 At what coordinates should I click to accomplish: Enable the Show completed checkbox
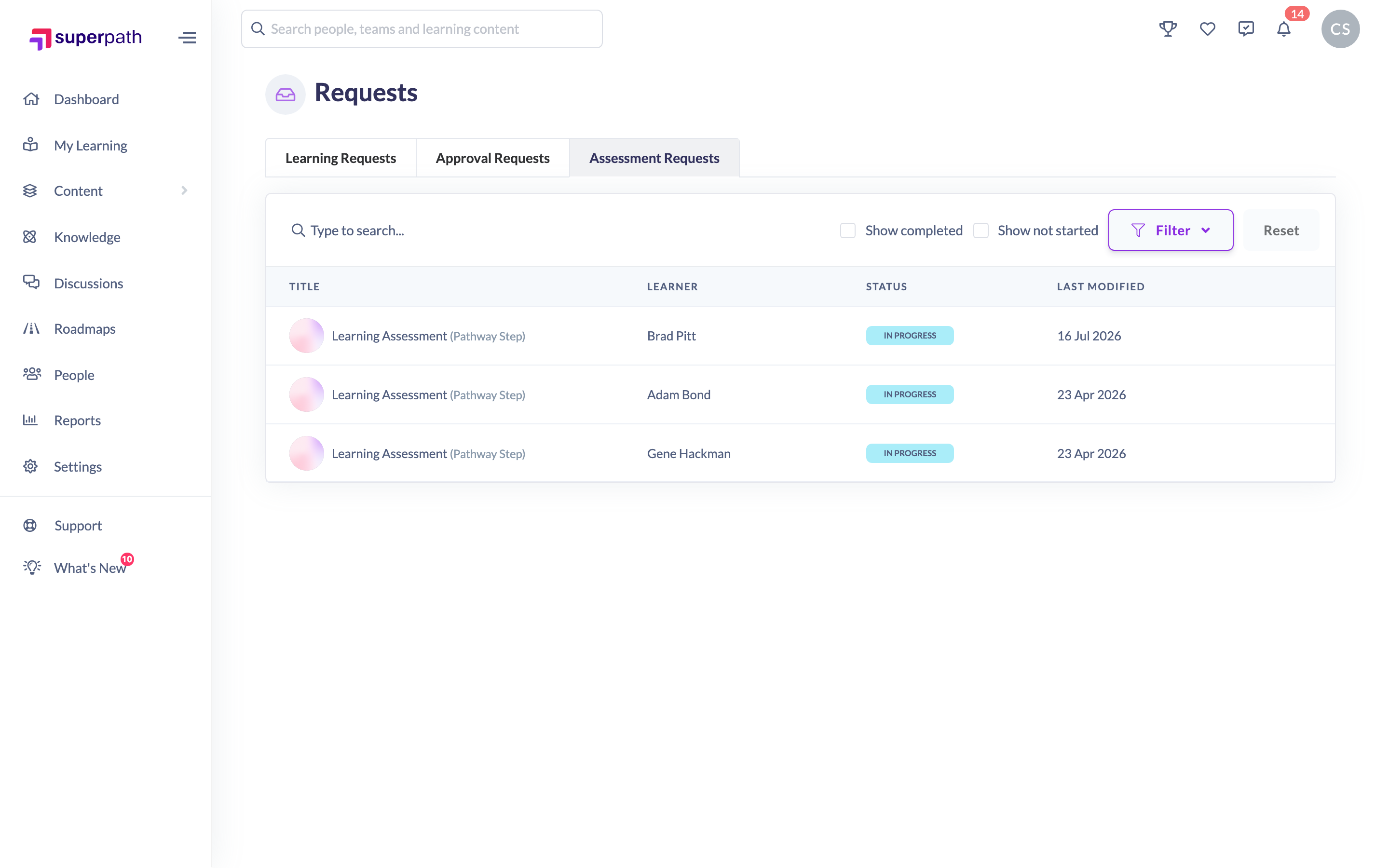tap(848, 230)
